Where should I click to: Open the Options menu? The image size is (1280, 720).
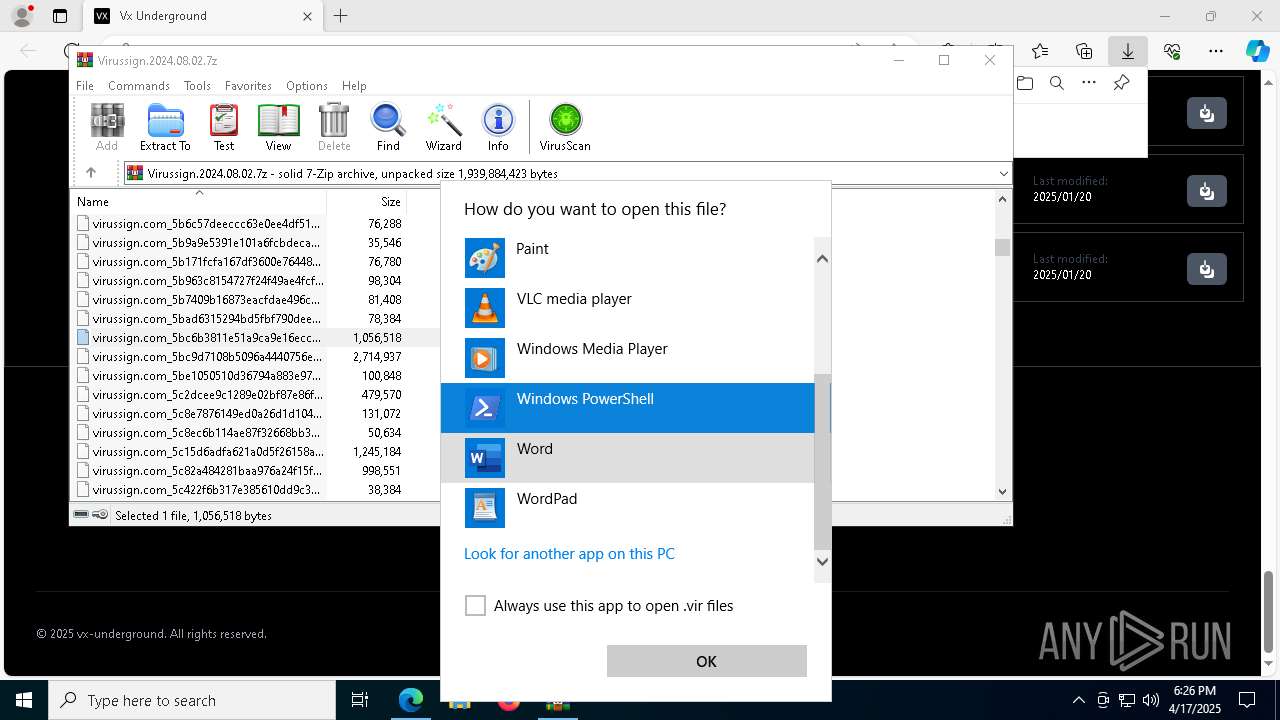(x=307, y=86)
